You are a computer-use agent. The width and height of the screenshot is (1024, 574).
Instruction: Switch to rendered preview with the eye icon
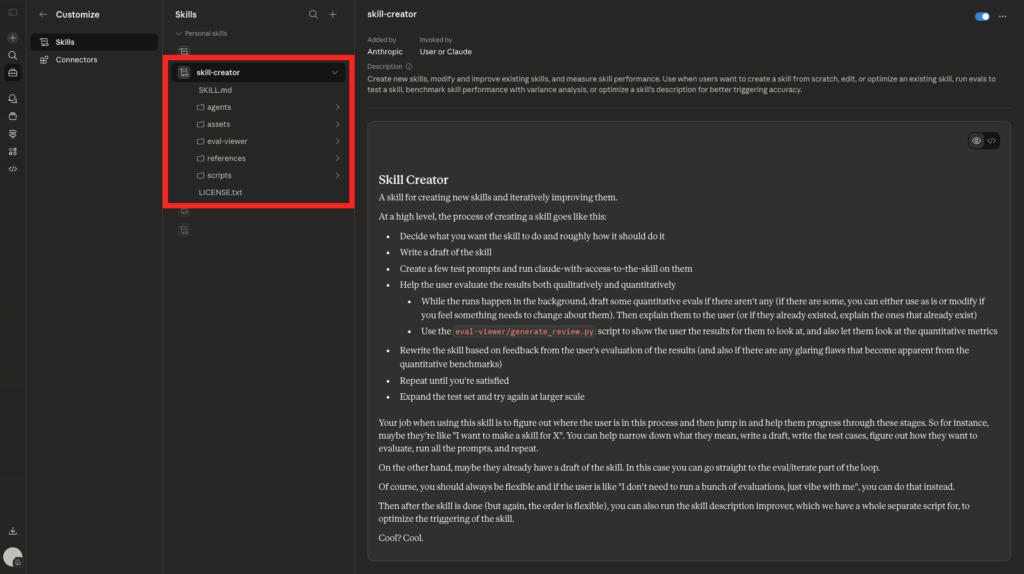976,141
